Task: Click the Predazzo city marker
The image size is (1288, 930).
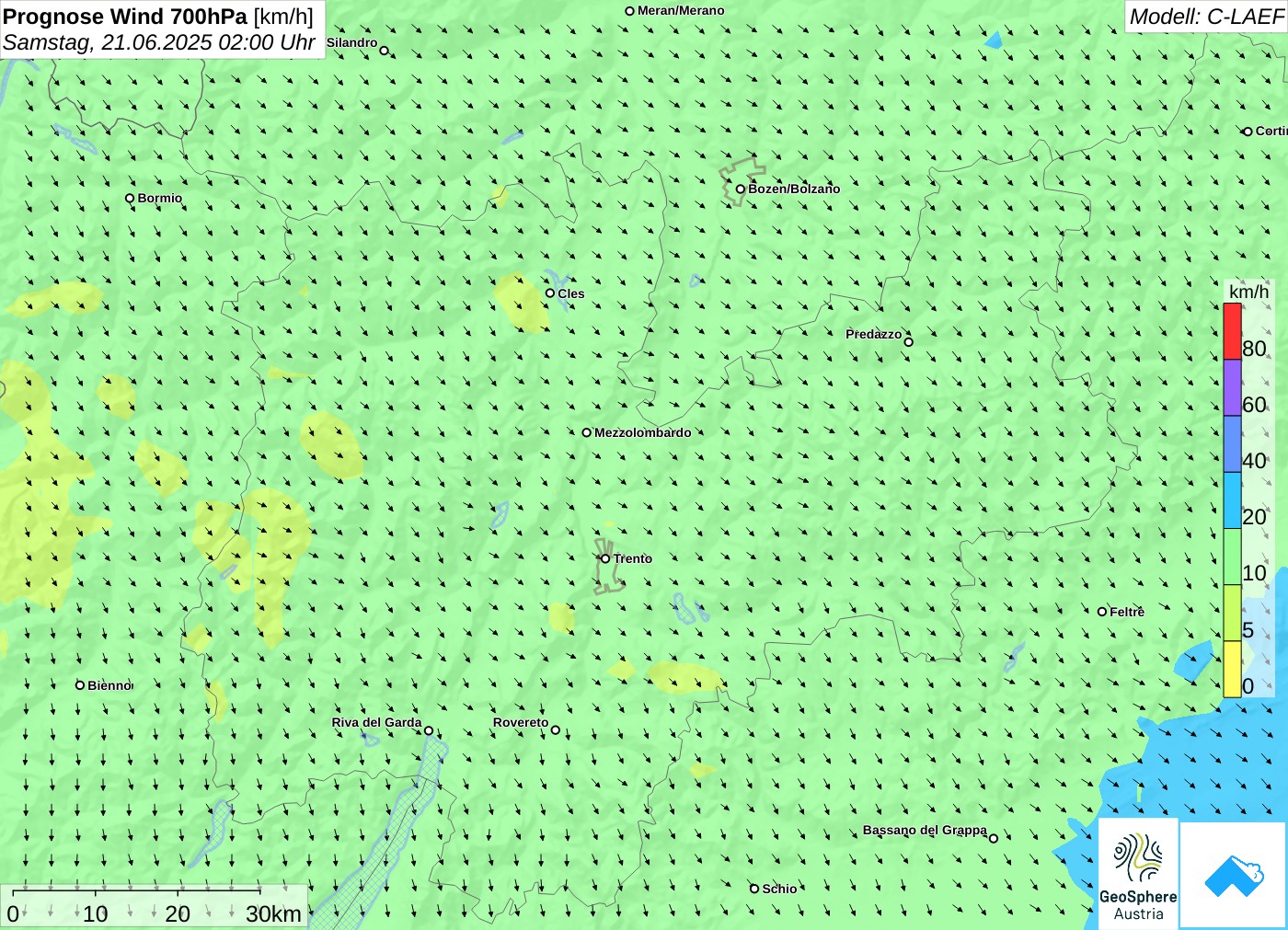Action: click(908, 342)
